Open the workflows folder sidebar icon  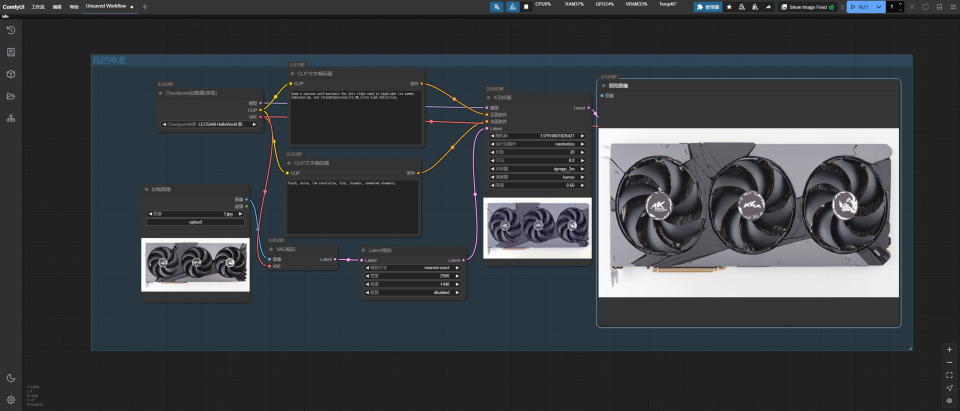tap(11, 96)
